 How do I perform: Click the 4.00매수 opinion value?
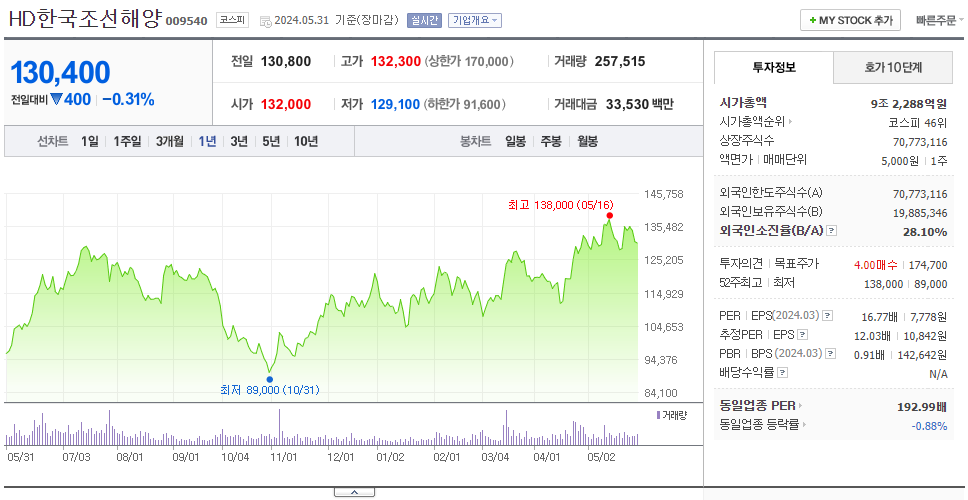pos(876,265)
